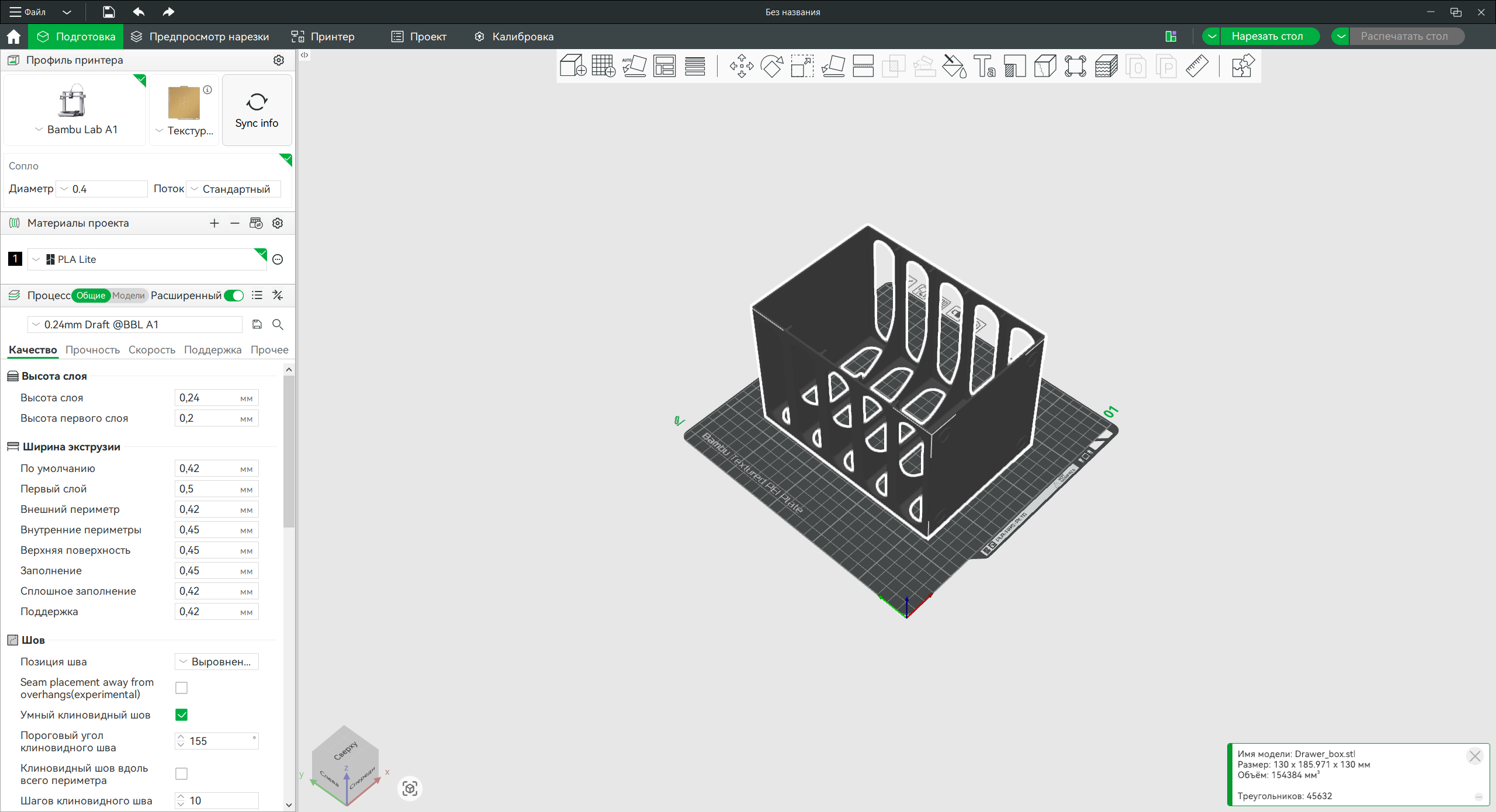Image resolution: width=1496 pixels, height=812 pixels.
Task: Open Предпросмотр нарезки tab
Action: [200, 36]
